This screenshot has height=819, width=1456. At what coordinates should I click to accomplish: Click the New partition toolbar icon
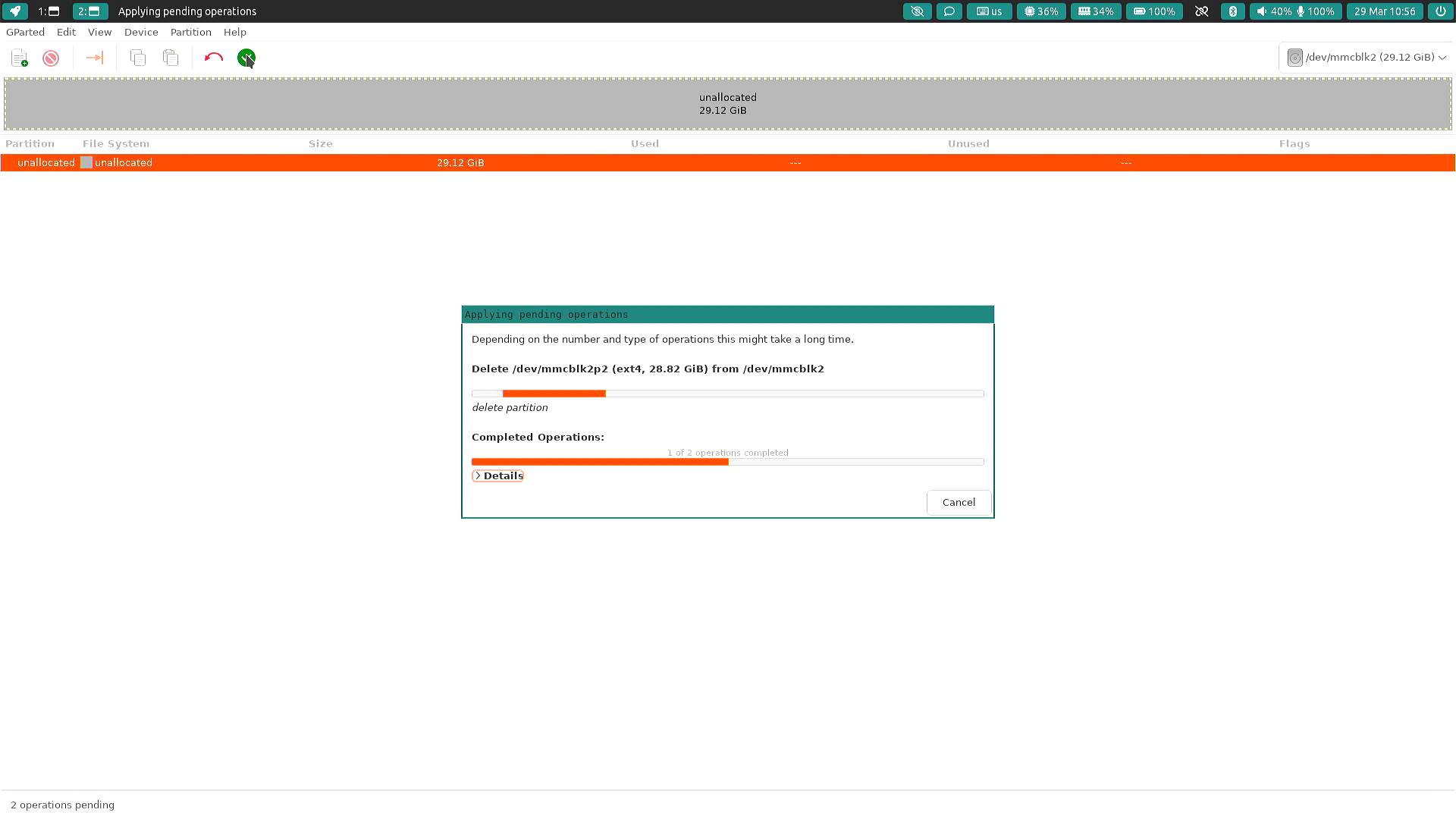point(20,58)
